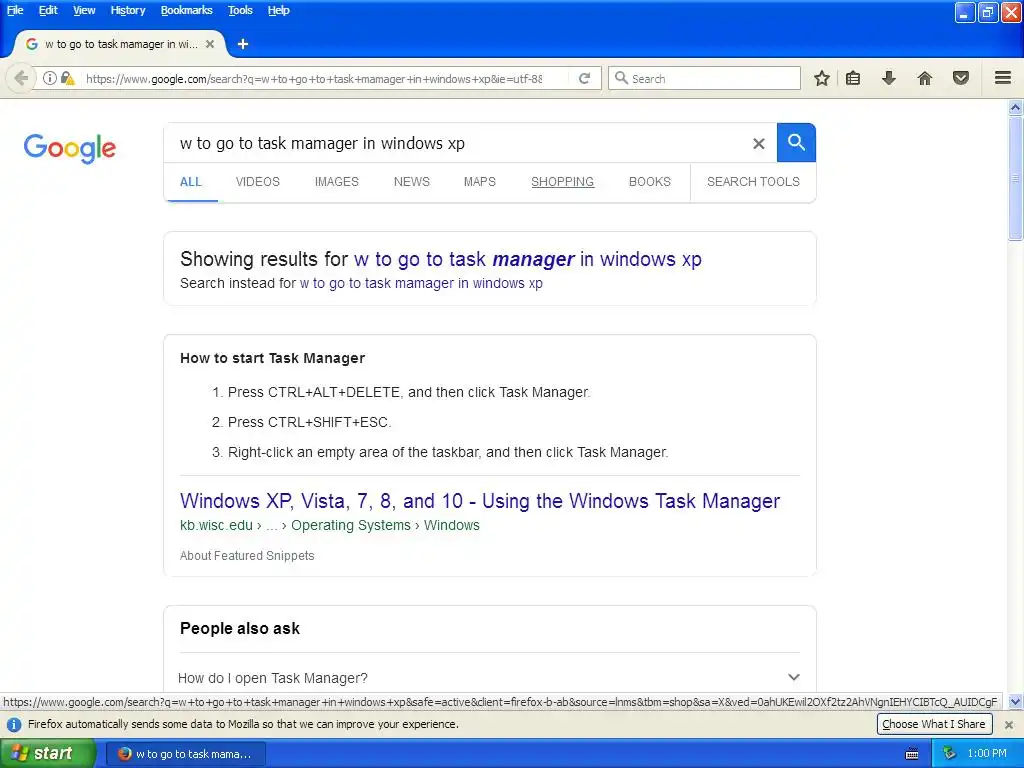This screenshot has width=1024, height=768.
Task: Click the vertical scrollbar thumb
Action: point(1016,178)
